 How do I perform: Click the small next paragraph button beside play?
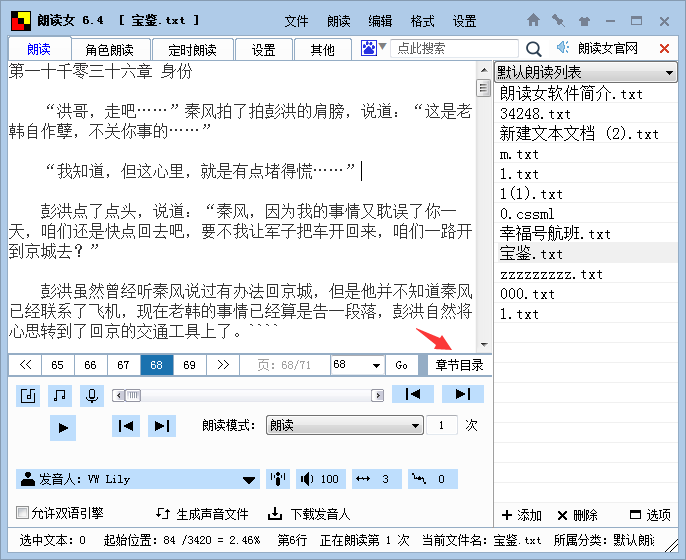coord(162,426)
